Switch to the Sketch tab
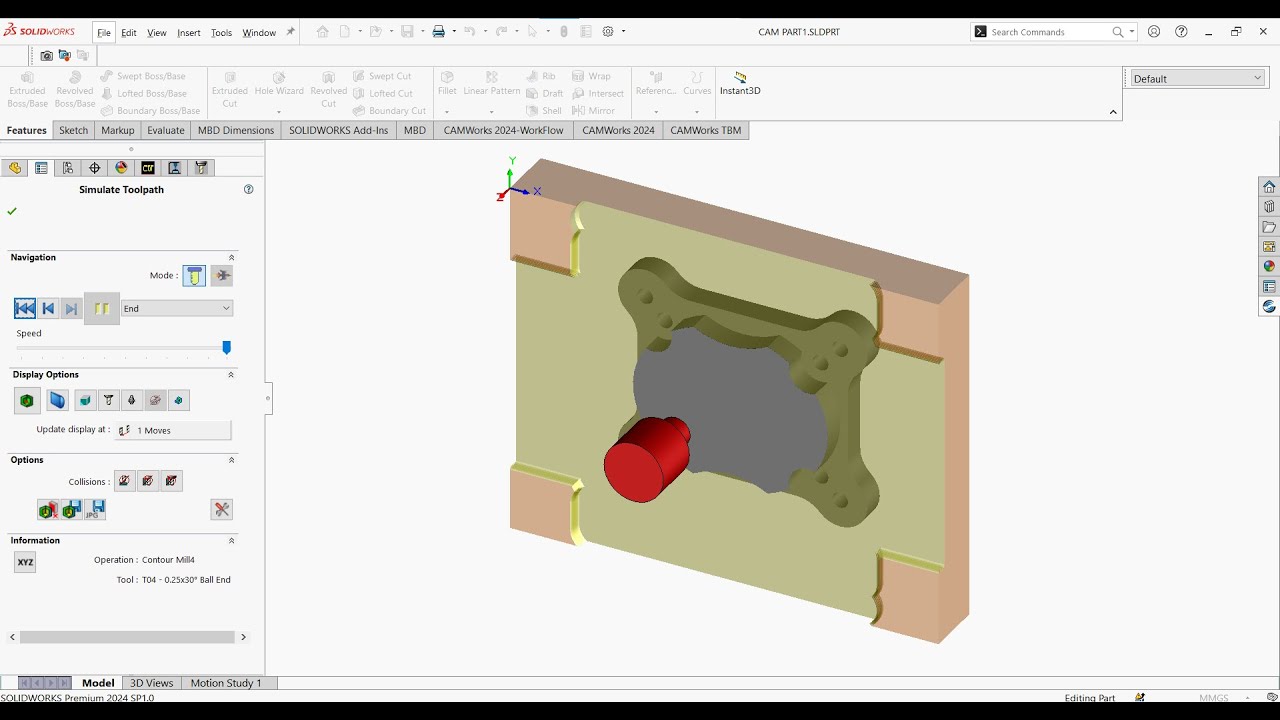The width and height of the screenshot is (1280, 720). point(74,130)
